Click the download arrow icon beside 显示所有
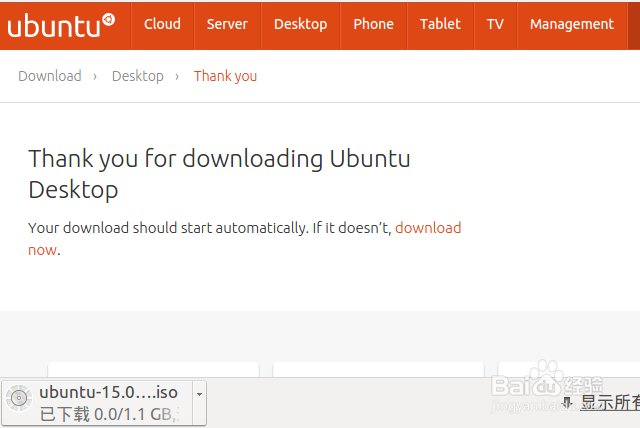Screen dimensions: 640x428 click(567, 403)
